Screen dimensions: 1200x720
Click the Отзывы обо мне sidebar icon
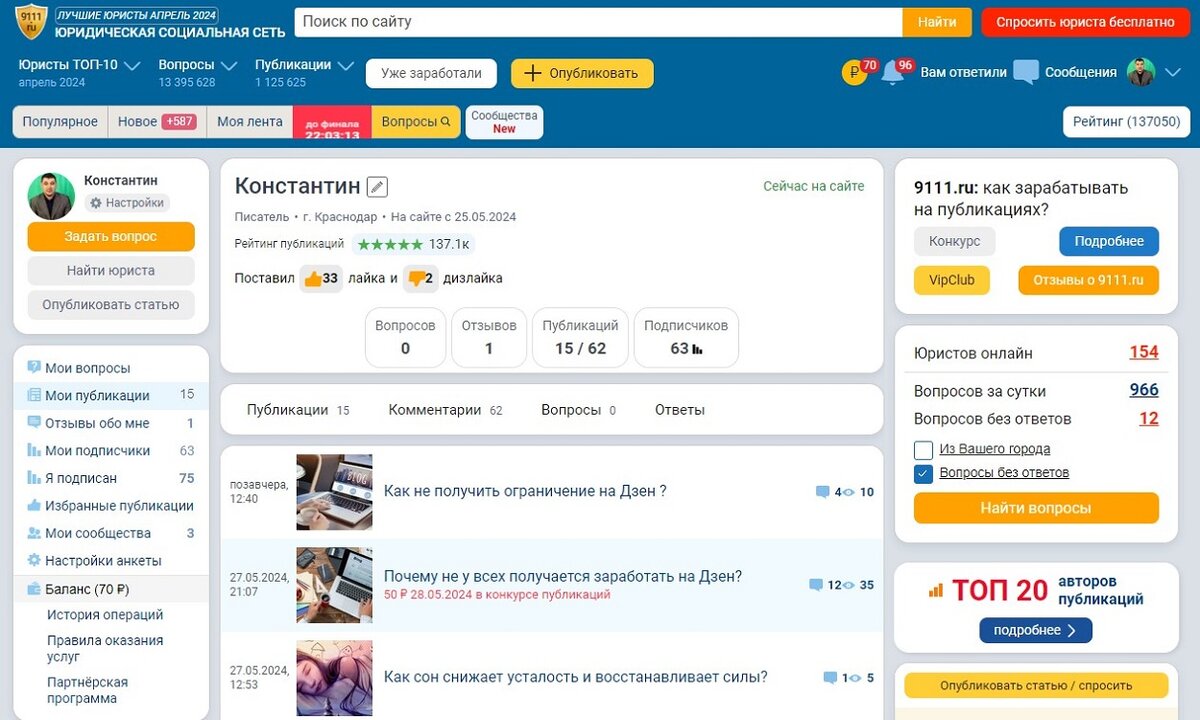pos(34,423)
